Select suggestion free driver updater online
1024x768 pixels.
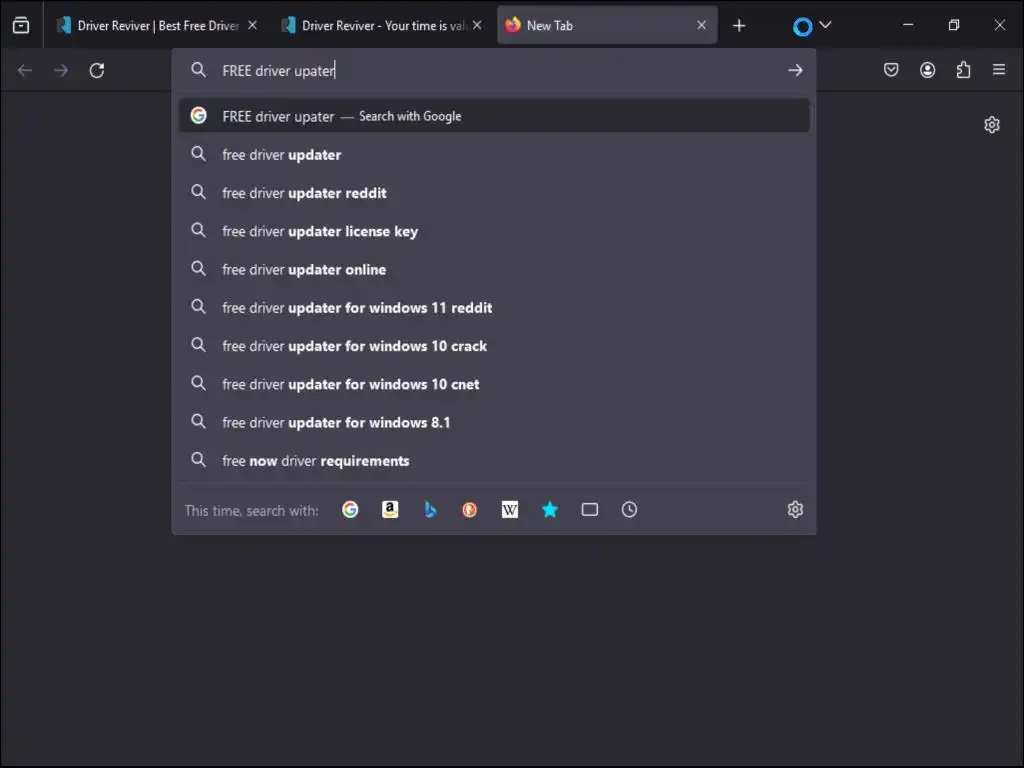click(x=494, y=270)
